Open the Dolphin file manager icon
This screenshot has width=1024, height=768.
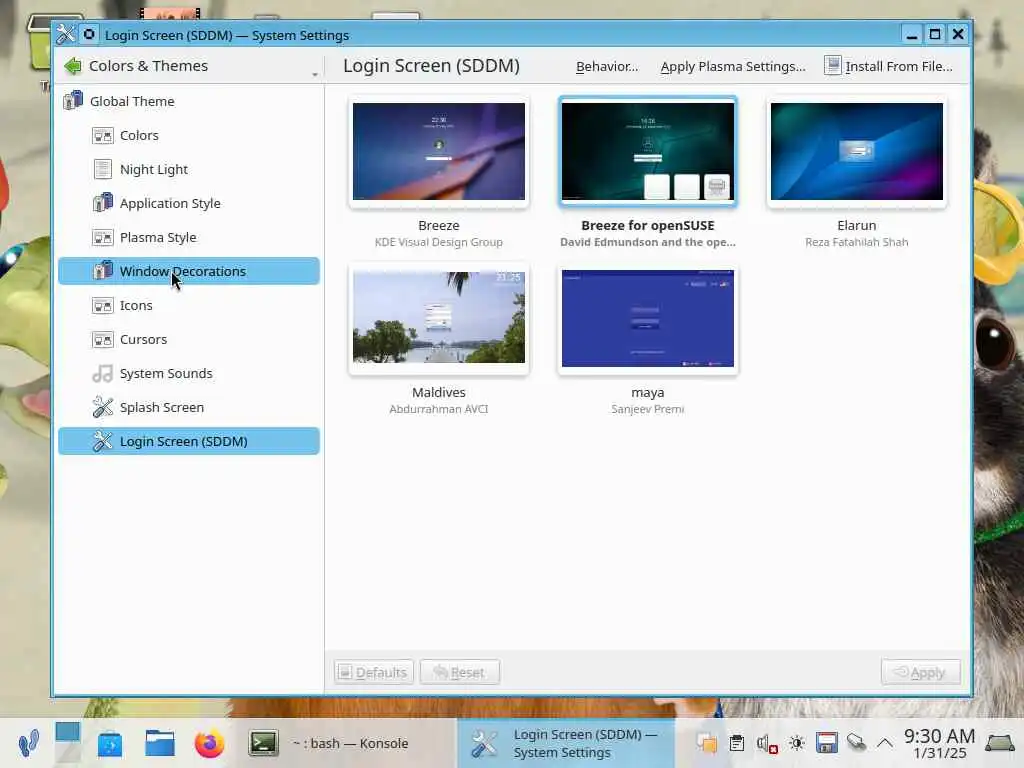(x=159, y=743)
